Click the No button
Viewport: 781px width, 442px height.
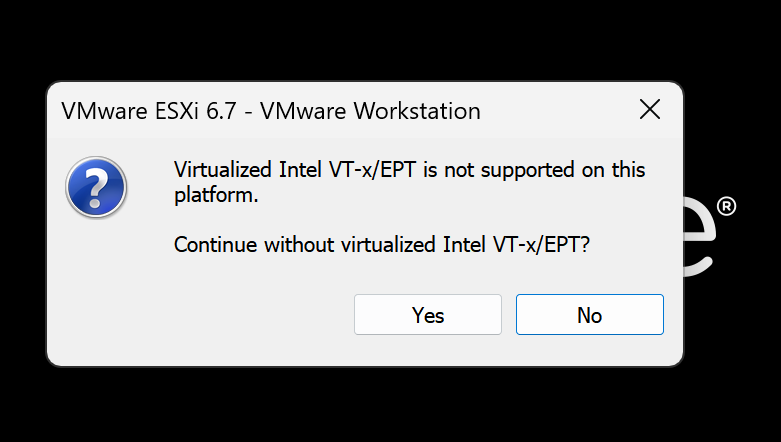point(590,314)
